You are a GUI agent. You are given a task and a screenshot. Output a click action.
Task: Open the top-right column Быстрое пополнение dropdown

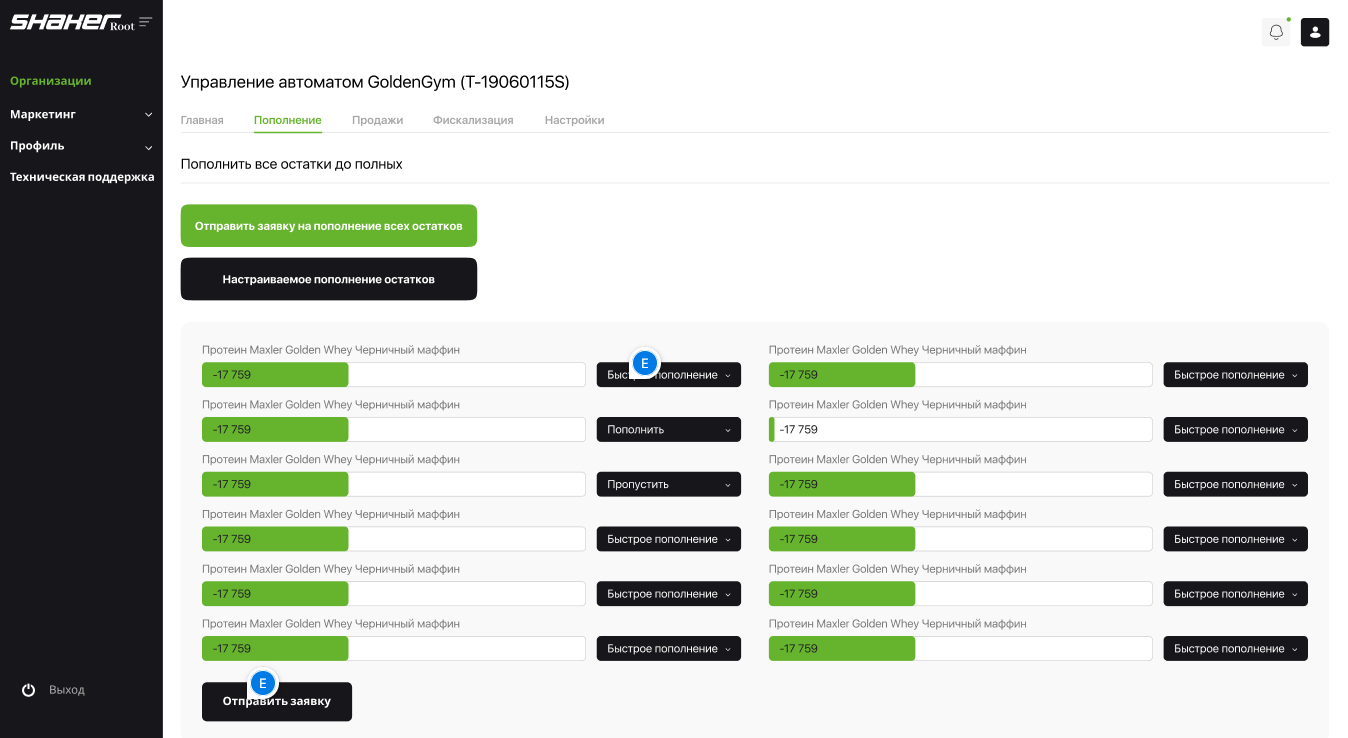(1236, 375)
